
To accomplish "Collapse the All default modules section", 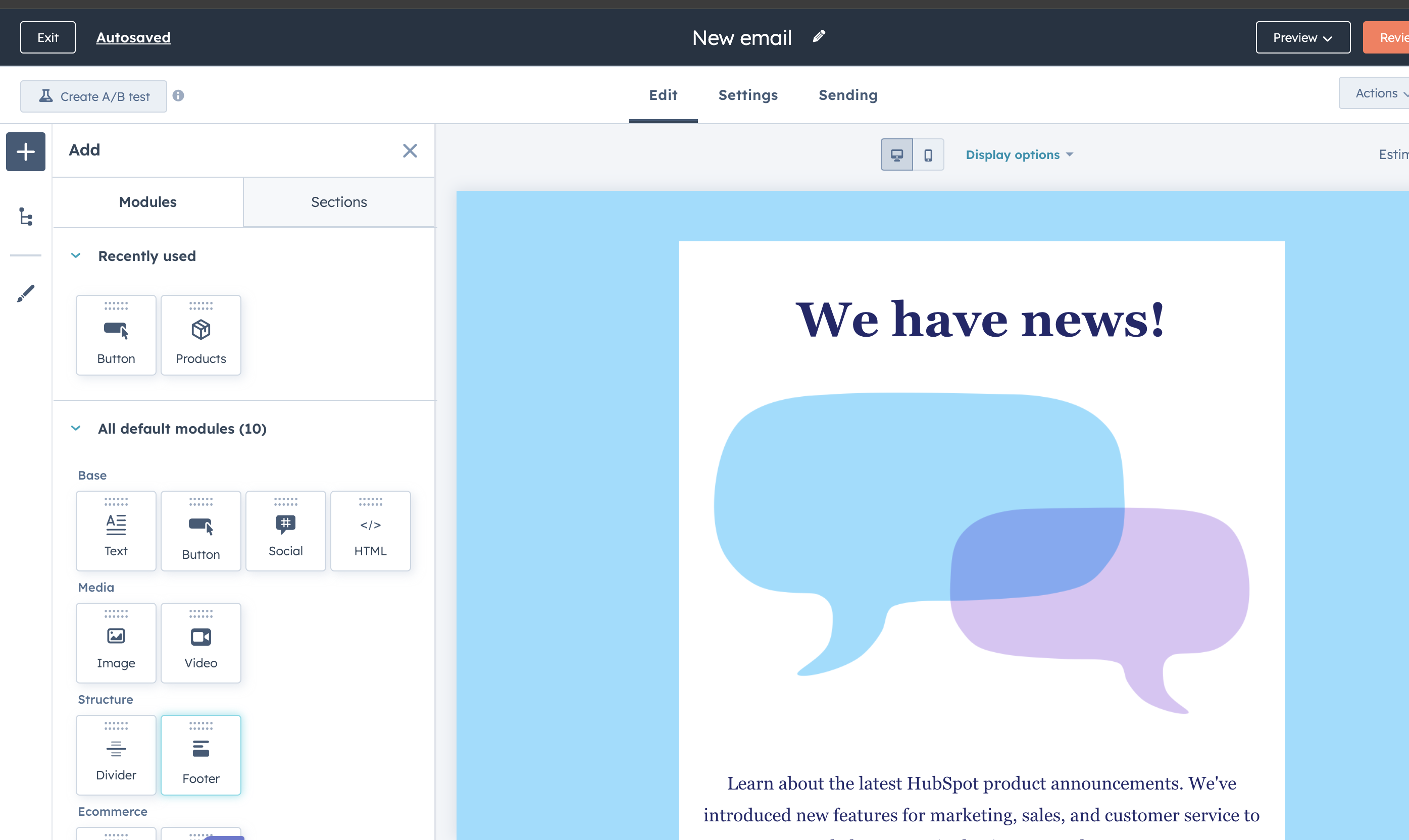I will pyautogui.click(x=76, y=429).
